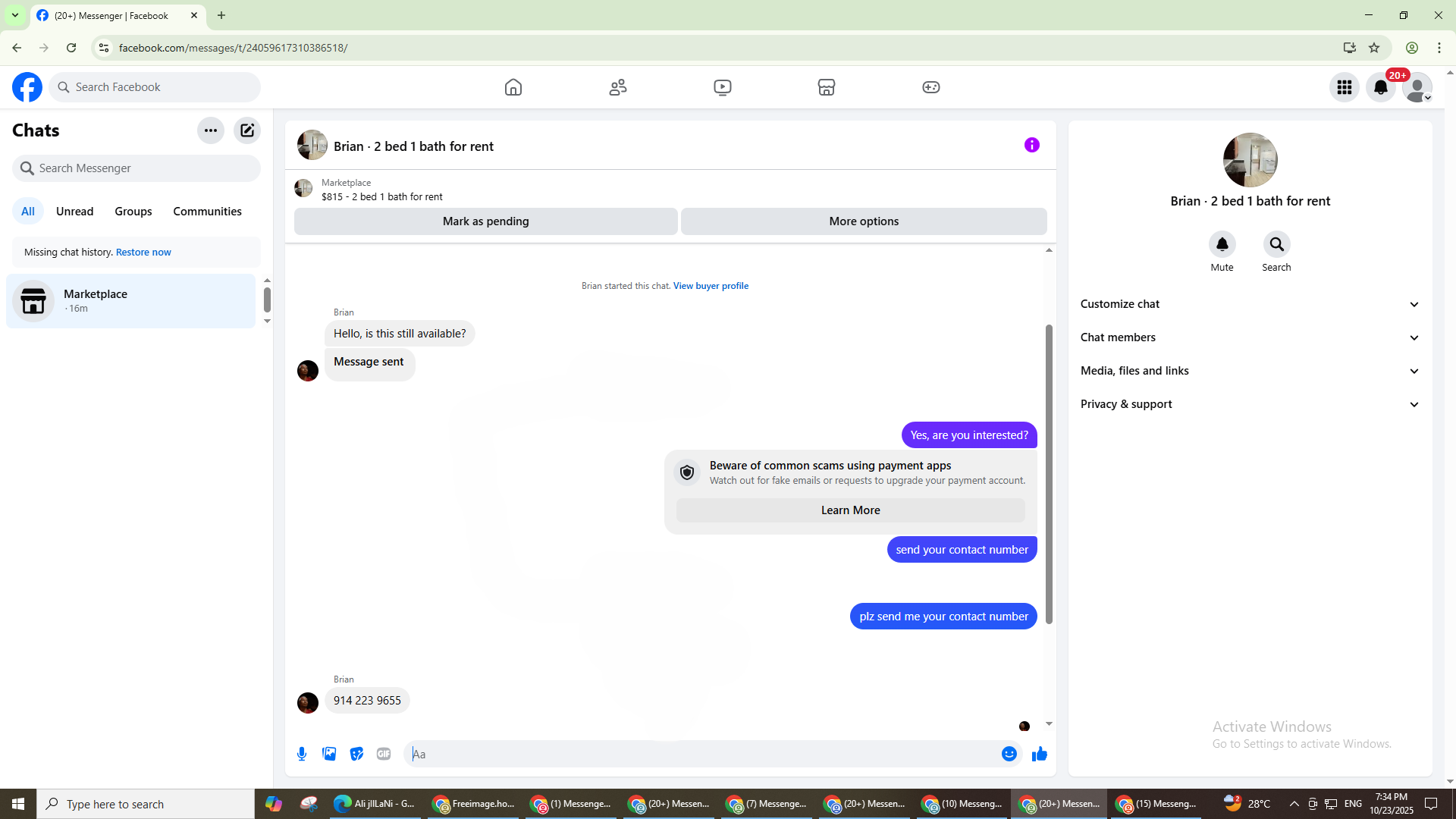Open Marketplace from the top navigation bar
1456x819 pixels.
coord(827,87)
